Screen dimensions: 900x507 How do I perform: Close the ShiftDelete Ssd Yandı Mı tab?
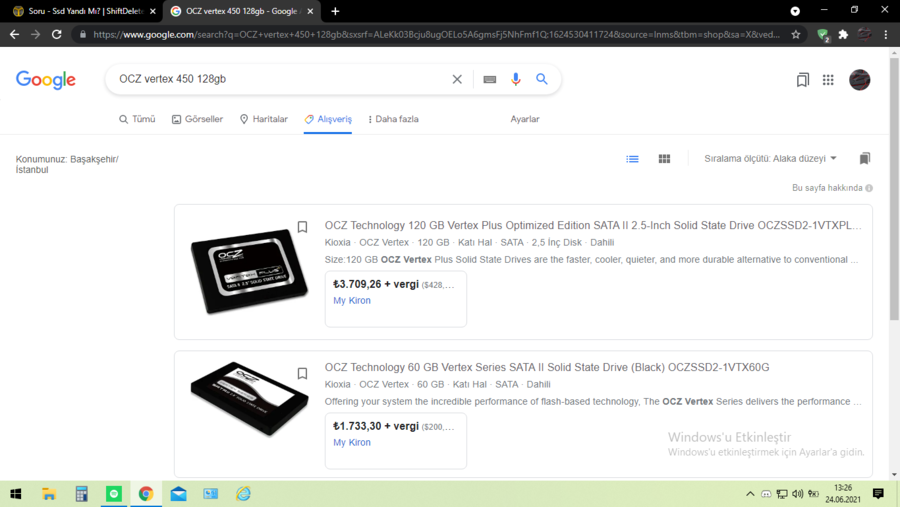(x=153, y=11)
